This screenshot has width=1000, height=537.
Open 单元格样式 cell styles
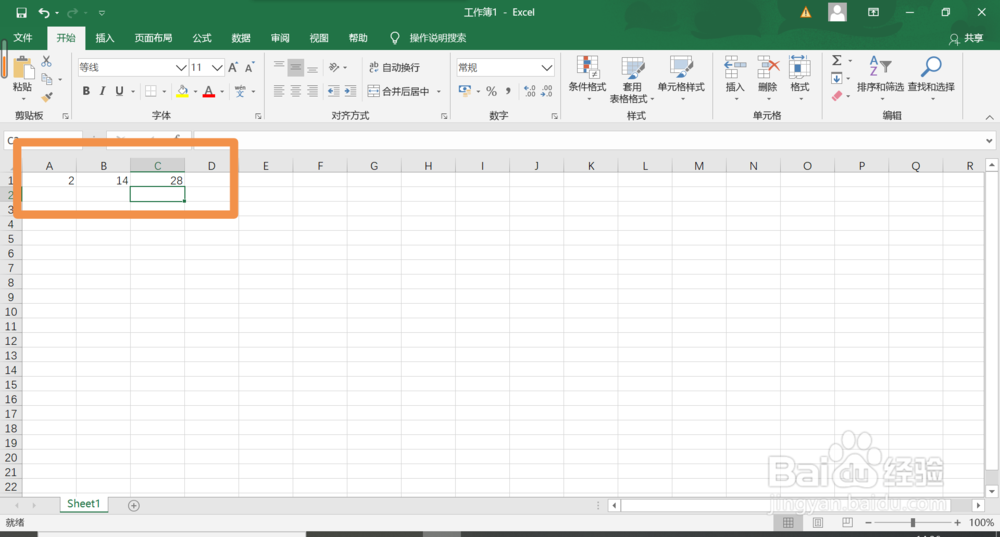coord(681,78)
